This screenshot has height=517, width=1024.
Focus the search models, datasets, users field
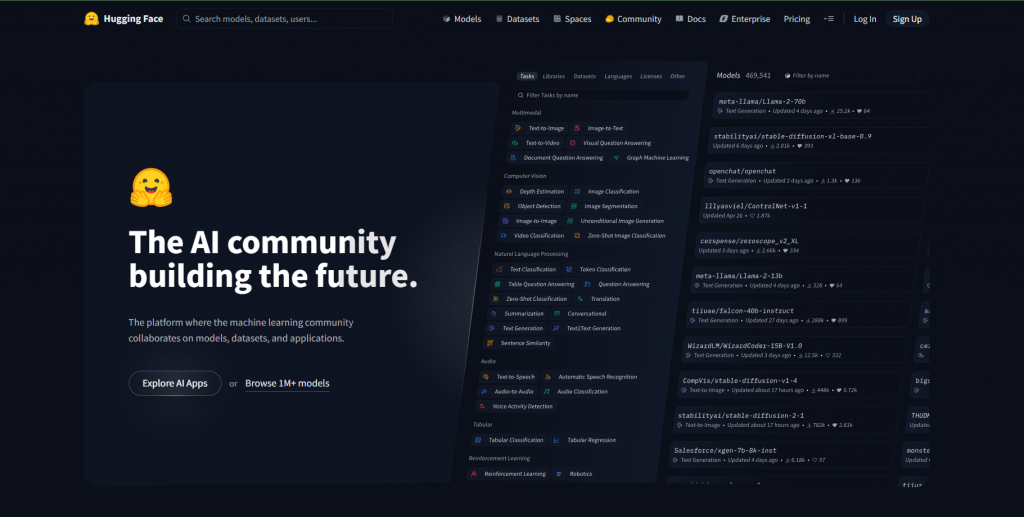click(x=284, y=19)
